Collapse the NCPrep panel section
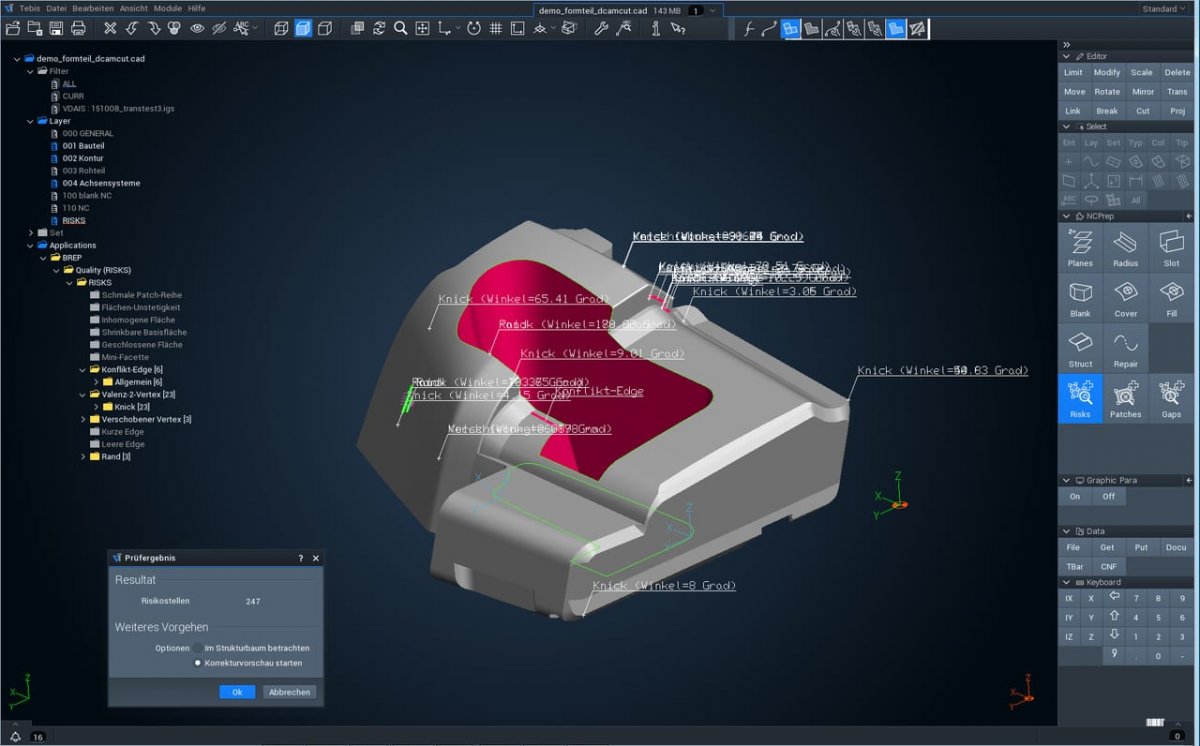The image size is (1200, 746). pos(1064,215)
